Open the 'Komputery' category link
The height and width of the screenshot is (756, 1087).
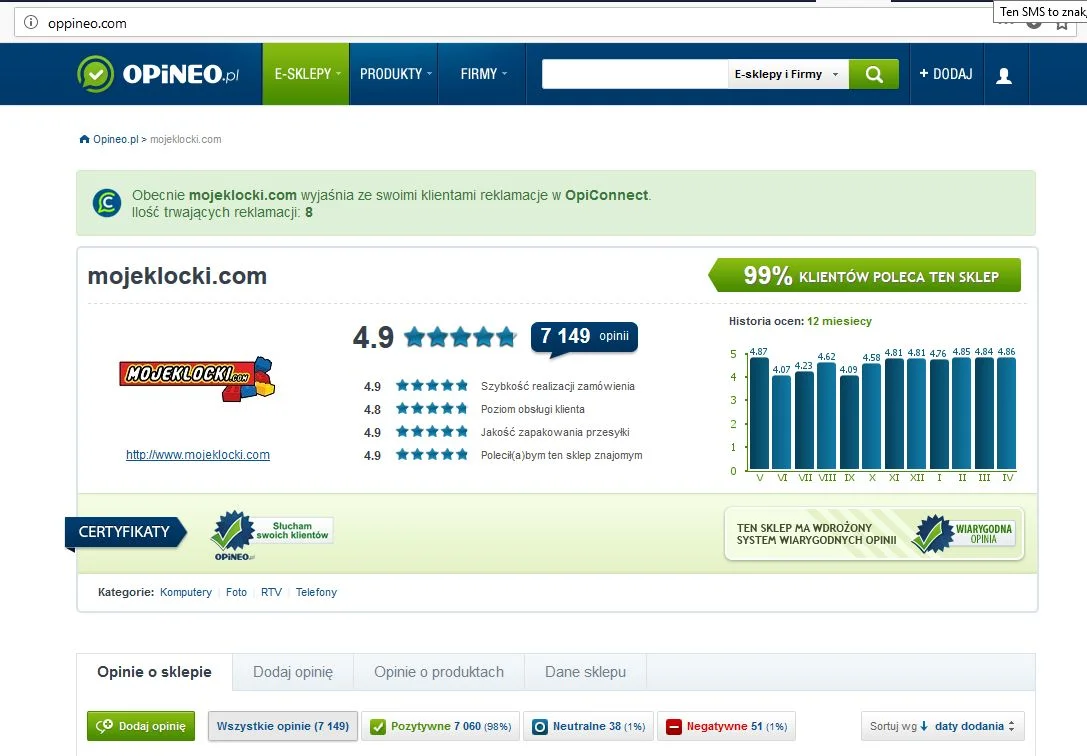click(x=186, y=592)
